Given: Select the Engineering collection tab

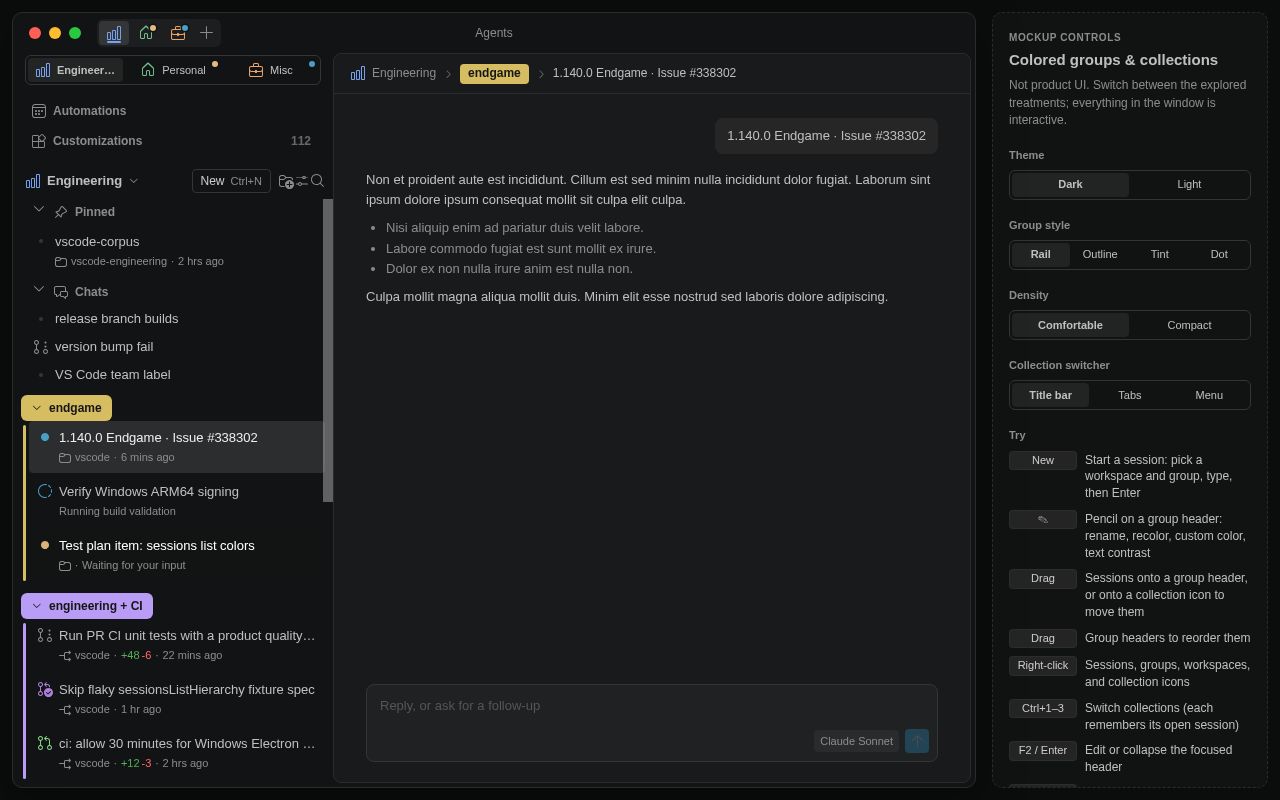Looking at the screenshot, I should click(x=76, y=70).
